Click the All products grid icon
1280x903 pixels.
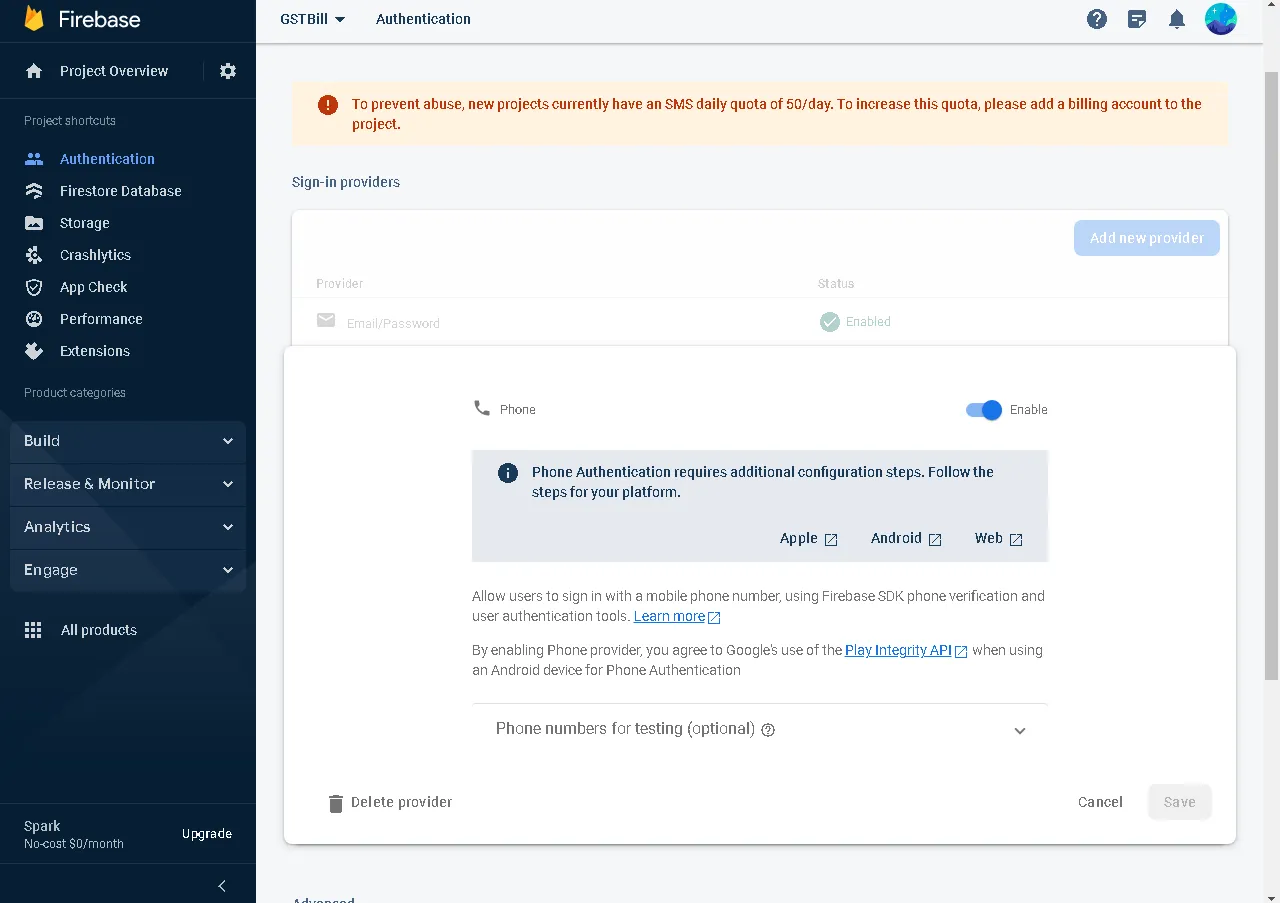coord(33,630)
